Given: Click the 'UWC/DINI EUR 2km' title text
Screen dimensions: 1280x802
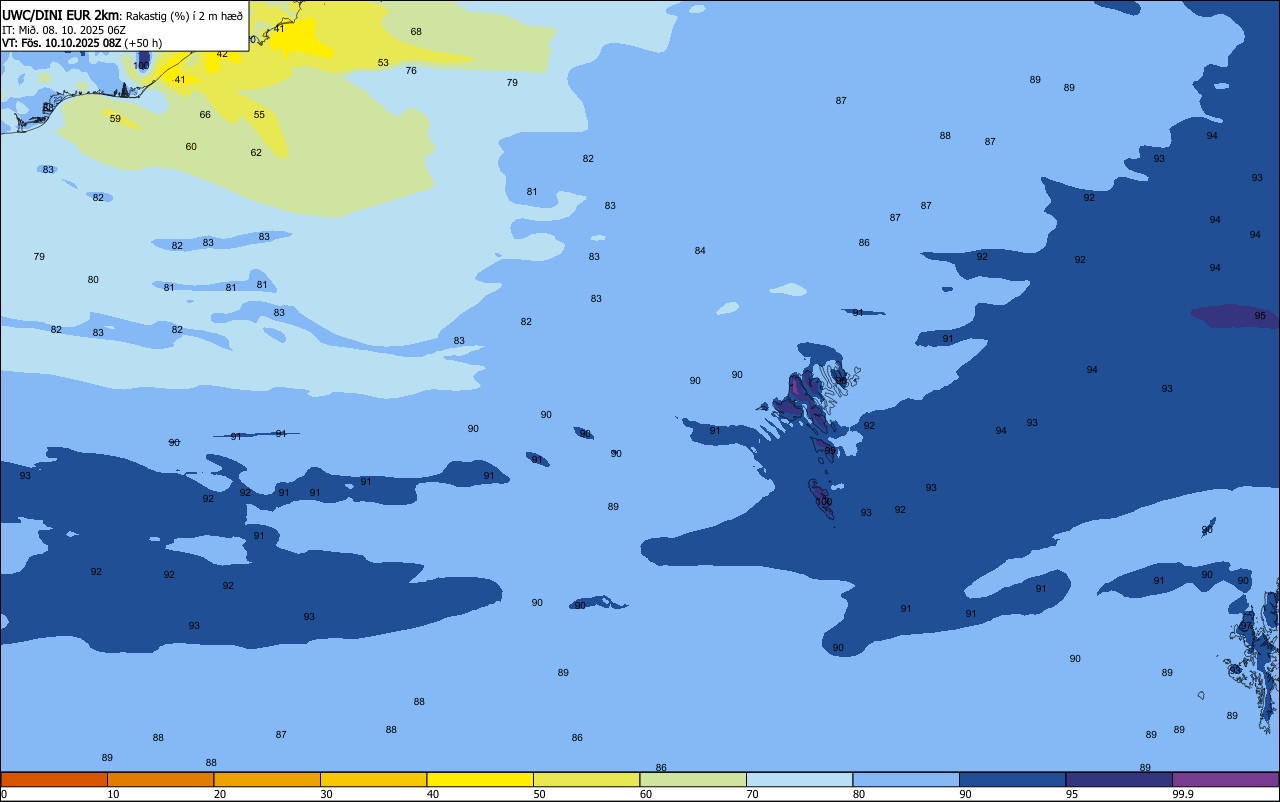Looking at the screenshot, I should click(61, 15).
